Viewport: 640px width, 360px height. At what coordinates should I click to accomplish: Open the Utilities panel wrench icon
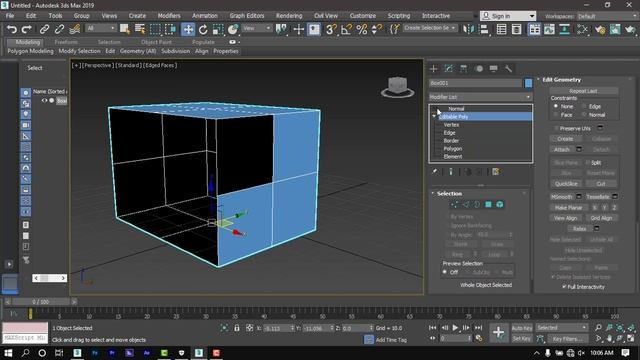point(508,69)
